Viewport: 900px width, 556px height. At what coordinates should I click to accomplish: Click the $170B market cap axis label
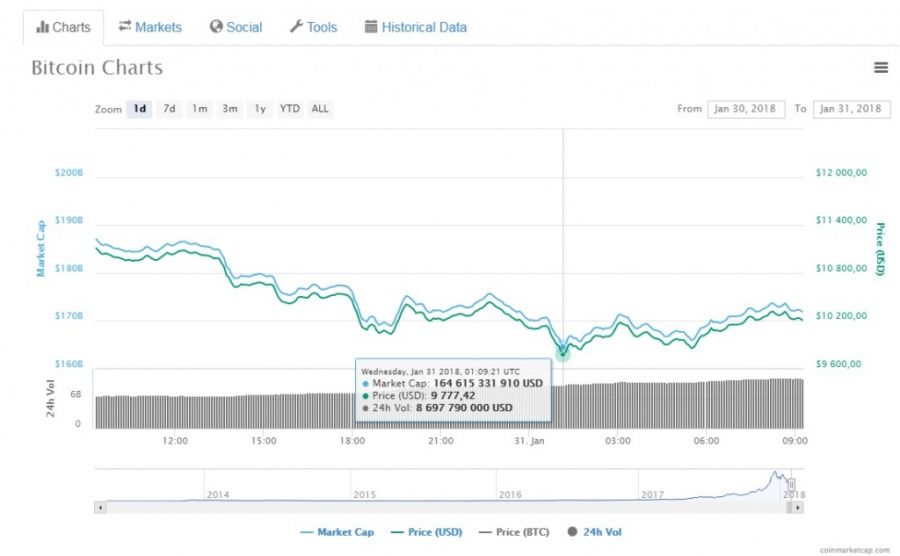point(69,316)
